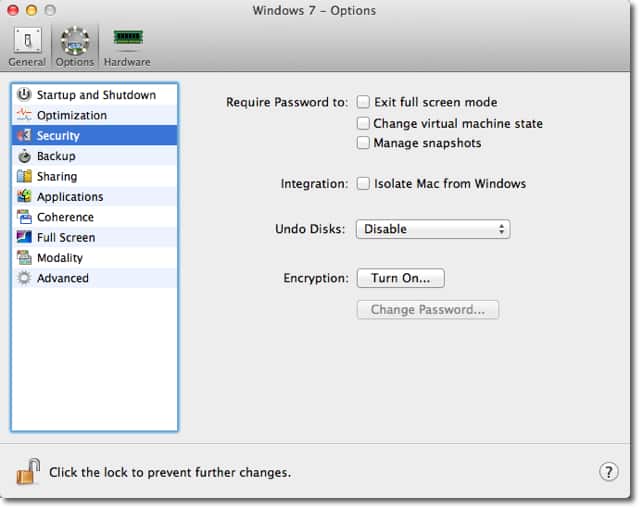Open the General toolbar tab icon
640x508 pixels.
(x=27, y=41)
